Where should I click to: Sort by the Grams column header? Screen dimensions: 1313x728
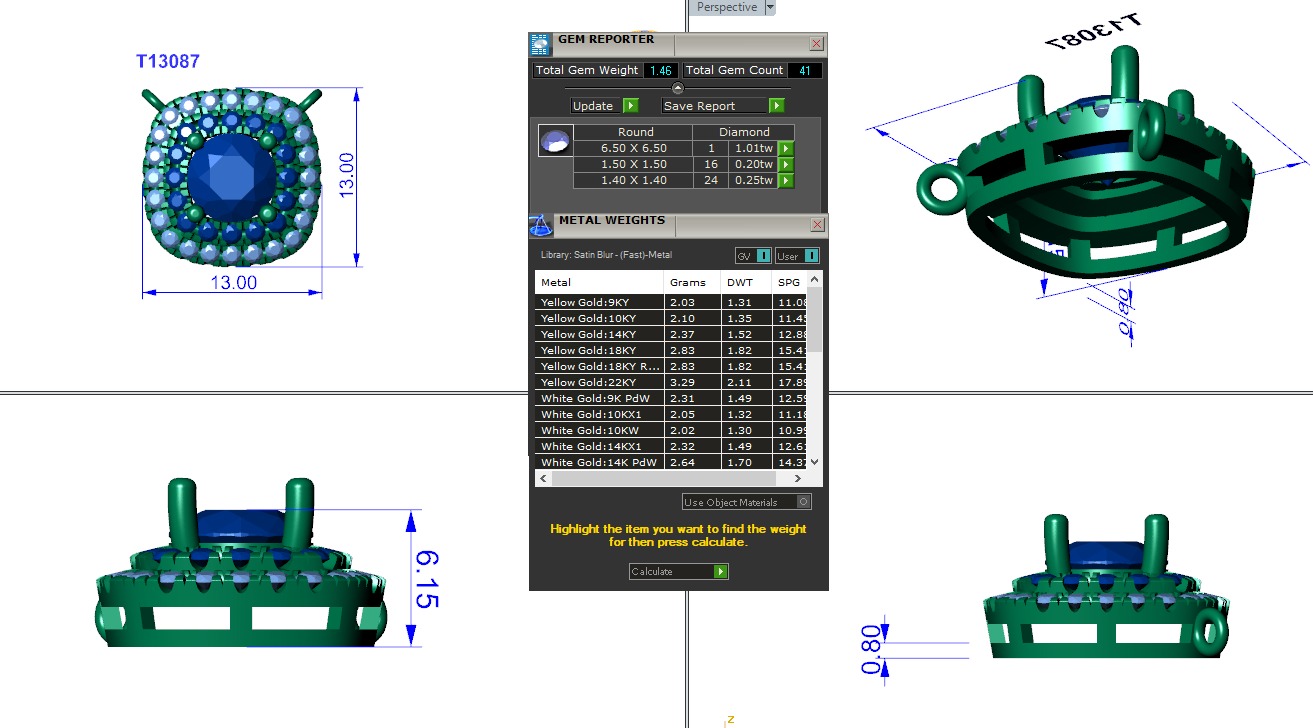tap(689, 282)
